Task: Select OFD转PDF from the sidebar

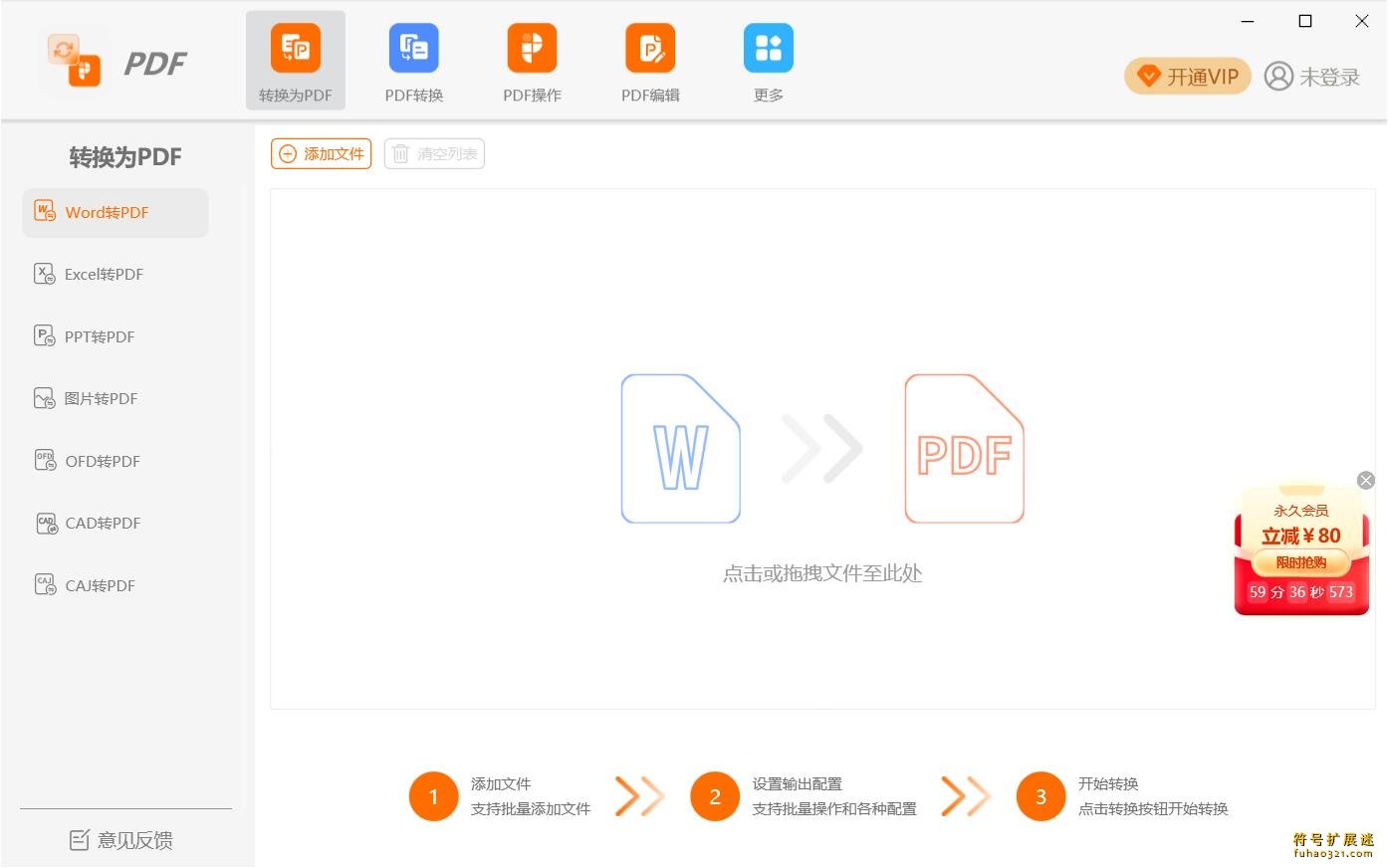Action: click(102, 462)
